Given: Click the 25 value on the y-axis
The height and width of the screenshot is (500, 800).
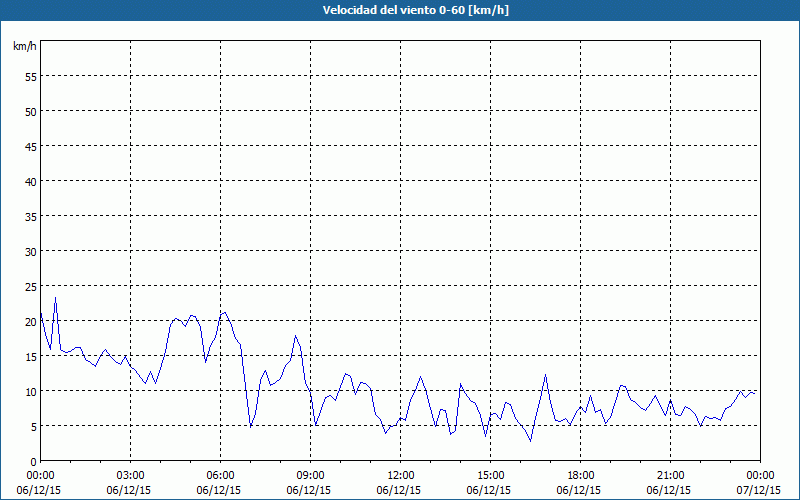Looking at the screenshot, I should 31,286.
